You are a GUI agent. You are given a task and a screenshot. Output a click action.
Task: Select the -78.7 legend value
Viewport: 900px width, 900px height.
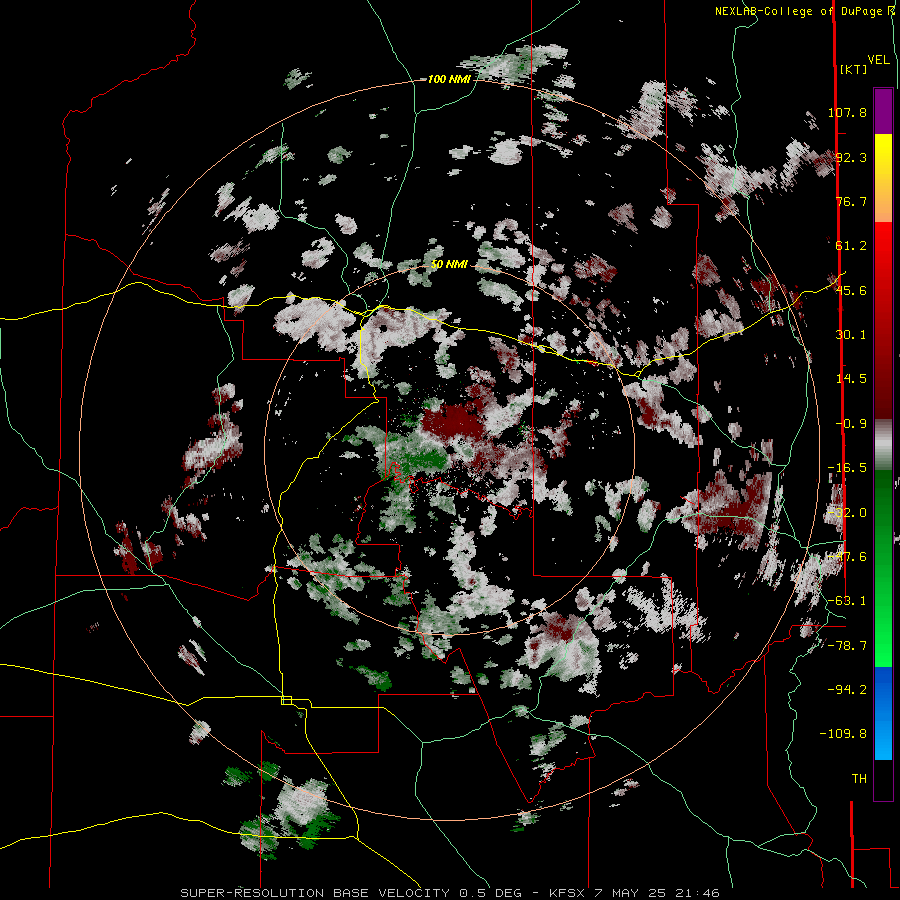point(847,646)
